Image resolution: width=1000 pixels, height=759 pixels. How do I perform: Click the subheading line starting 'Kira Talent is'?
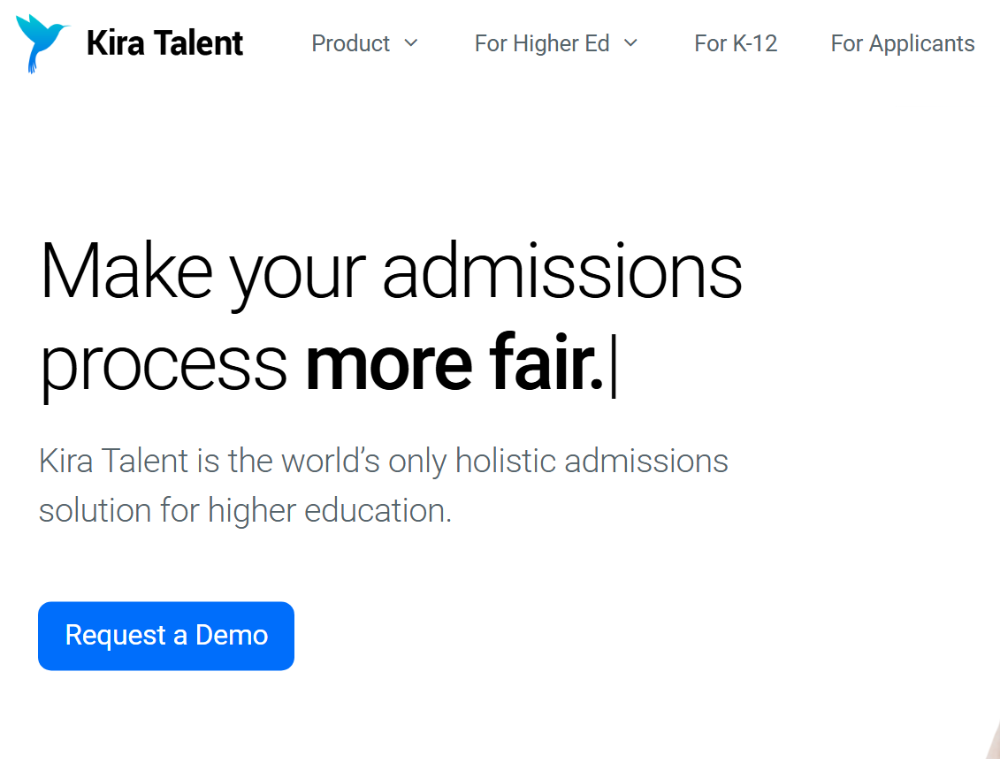[383, 461]
